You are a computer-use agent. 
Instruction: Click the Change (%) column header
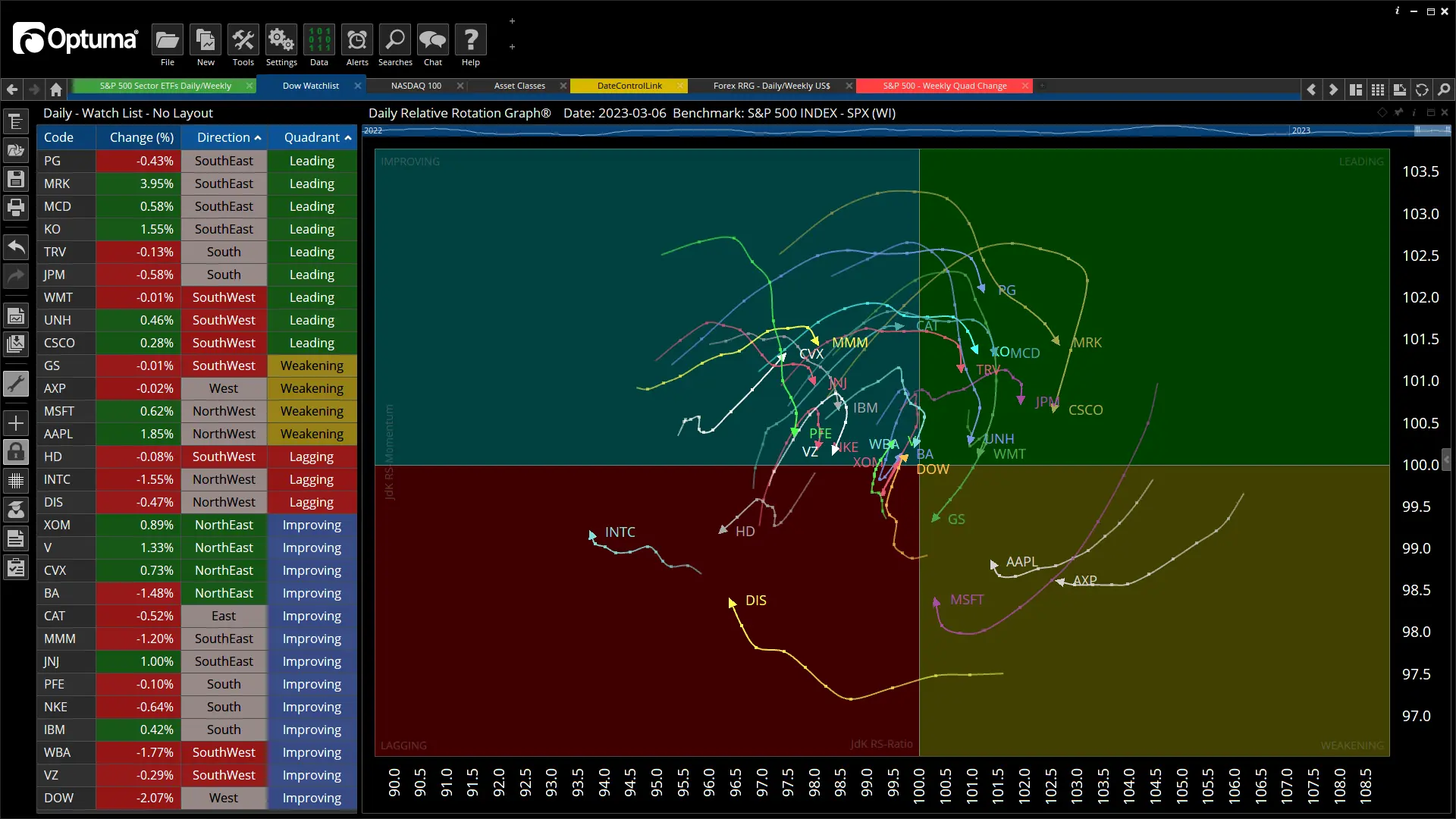click(x=139, y=137)
